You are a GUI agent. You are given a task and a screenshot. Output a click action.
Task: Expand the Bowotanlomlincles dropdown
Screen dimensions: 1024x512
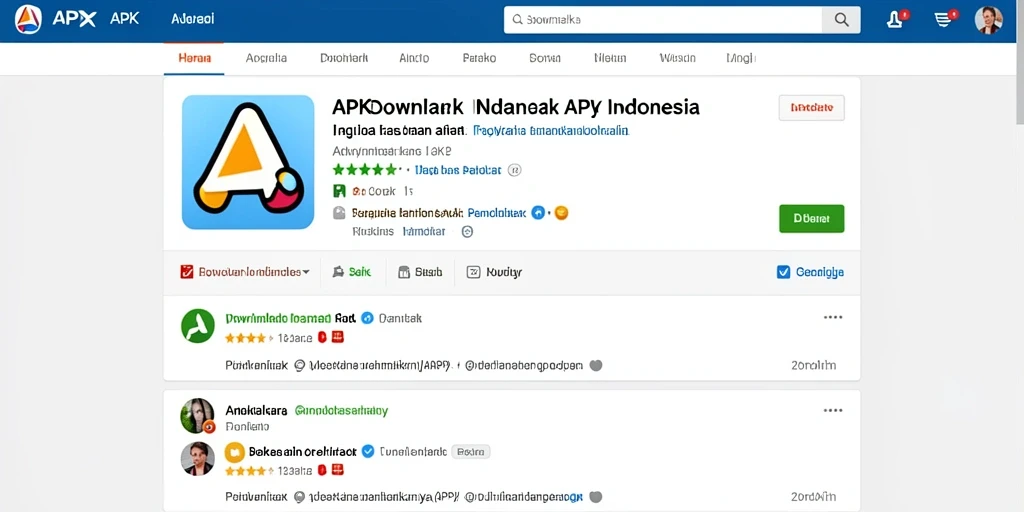tap(253, 272)
